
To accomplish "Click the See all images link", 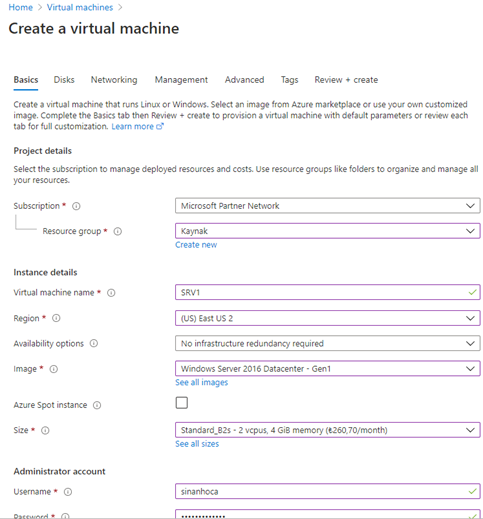I will [x=202, y=383].
